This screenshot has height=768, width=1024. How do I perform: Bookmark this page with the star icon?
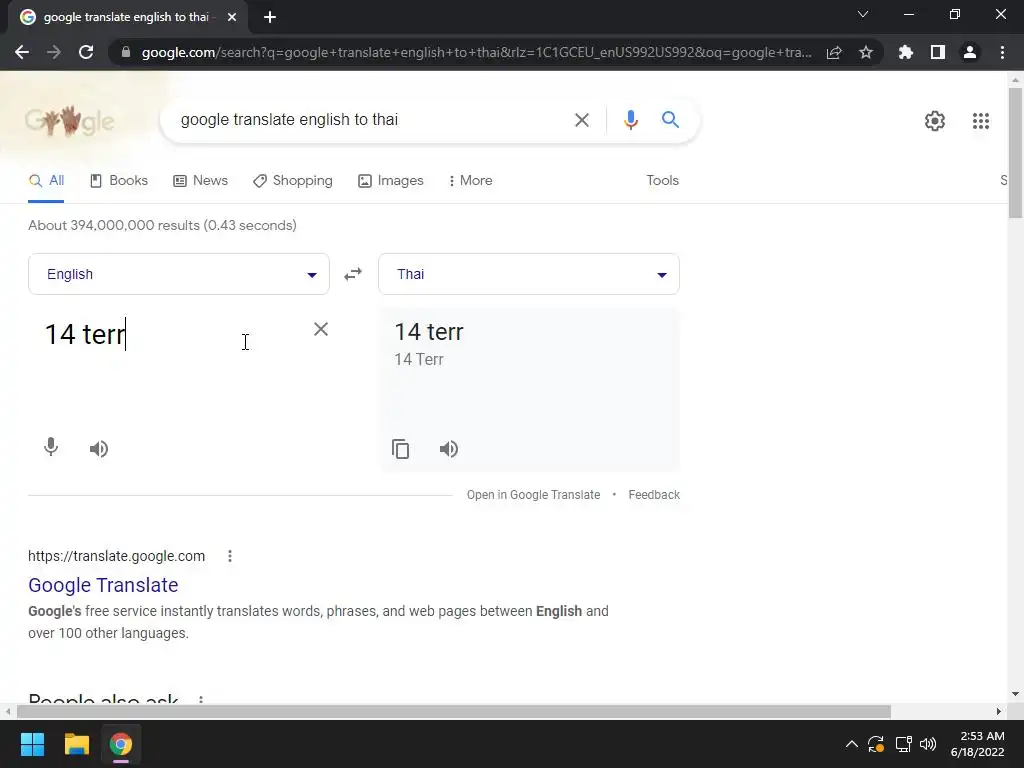866,52
